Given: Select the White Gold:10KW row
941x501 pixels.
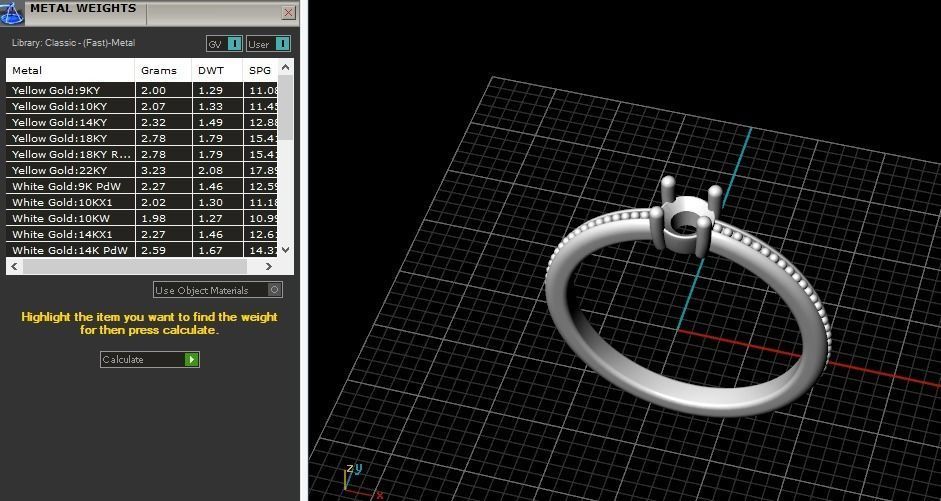Looking at the screenshot, I should 142,218.
